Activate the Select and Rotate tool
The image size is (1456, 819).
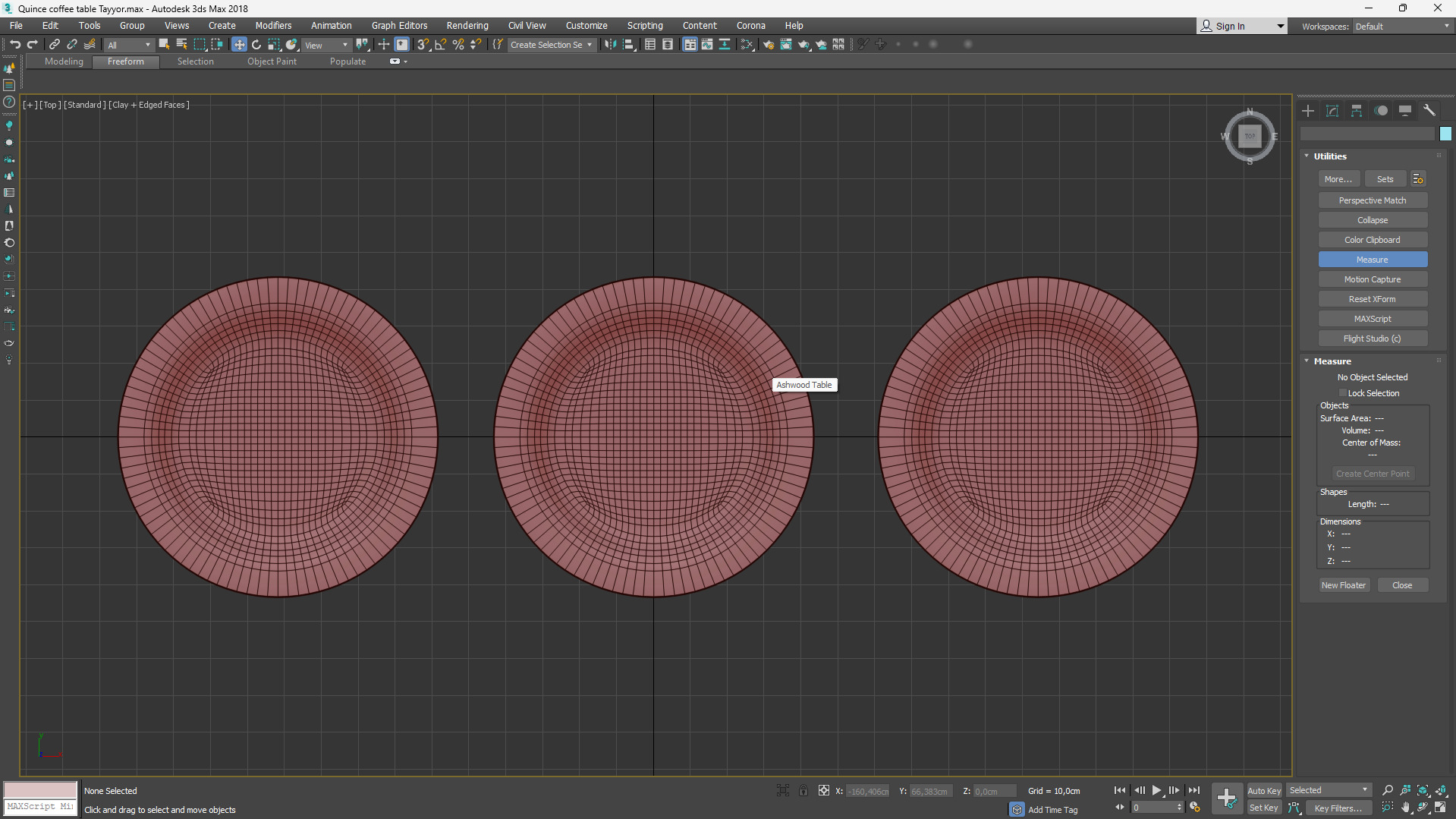click(x=256, y=45)
